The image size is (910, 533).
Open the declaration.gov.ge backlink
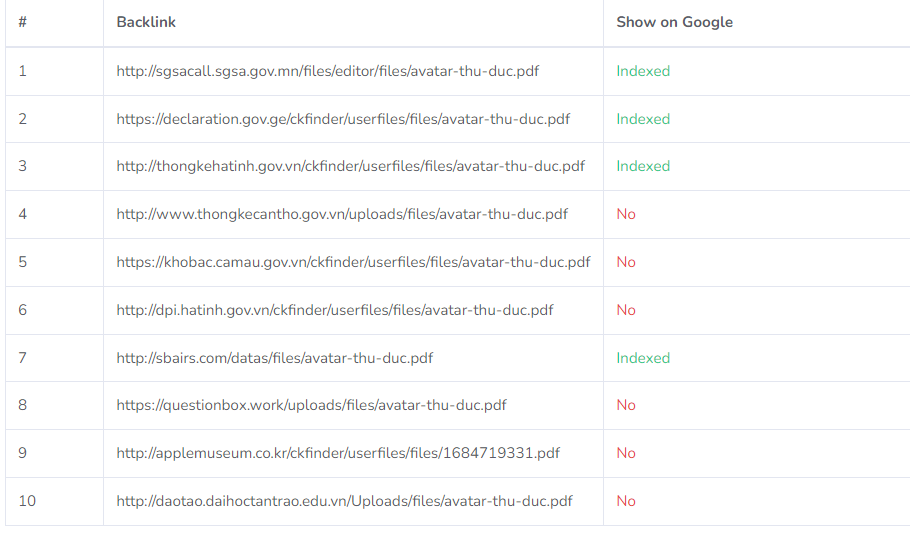coord(343,119)
